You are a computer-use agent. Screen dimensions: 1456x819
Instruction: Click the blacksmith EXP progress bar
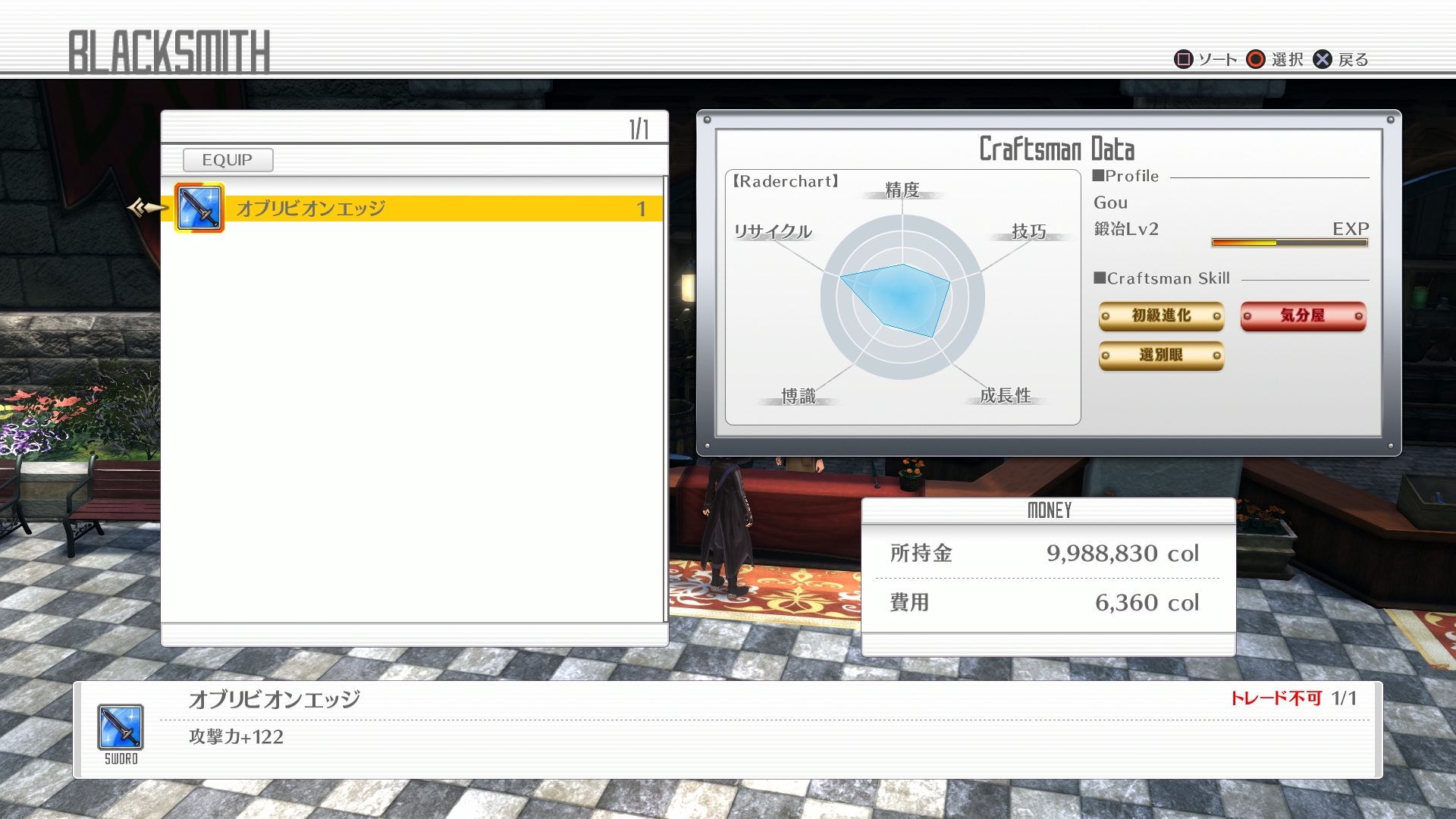(x=1289, y=243)
